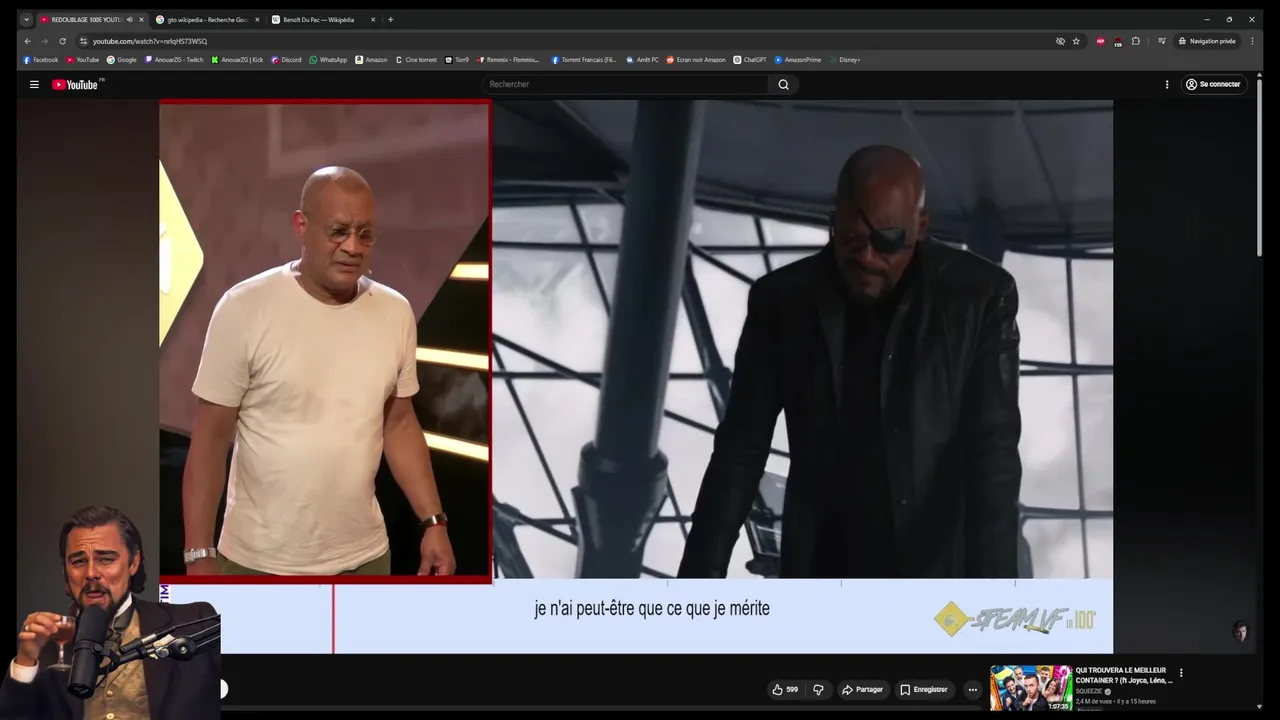Open the Amazon bookmark
The height and width of the screenshot is (720, 1280).
(x=371, y=60)
